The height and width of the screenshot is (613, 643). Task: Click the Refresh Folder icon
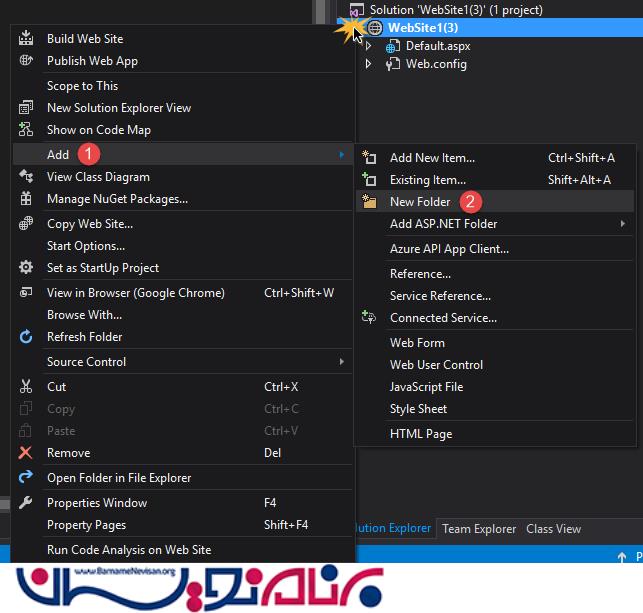(27, 337)
